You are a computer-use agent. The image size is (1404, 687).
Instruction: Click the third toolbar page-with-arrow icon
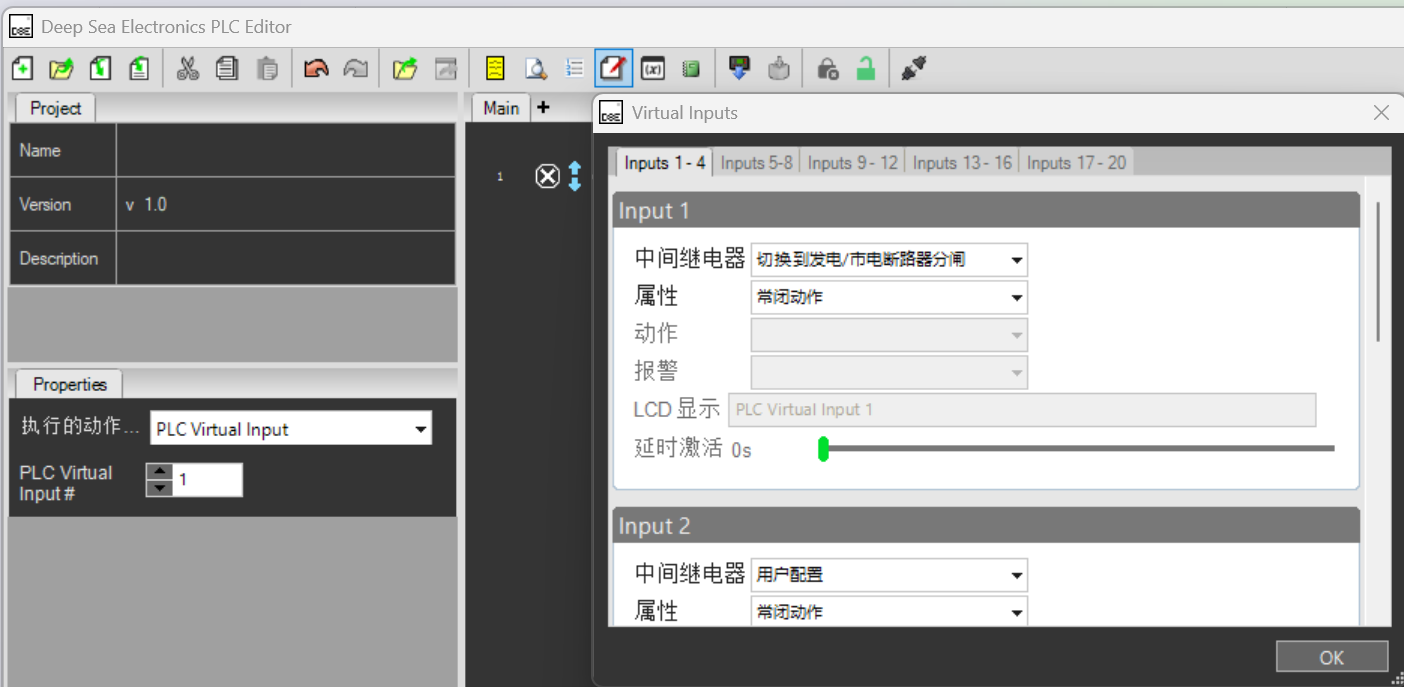pos(100,69)
